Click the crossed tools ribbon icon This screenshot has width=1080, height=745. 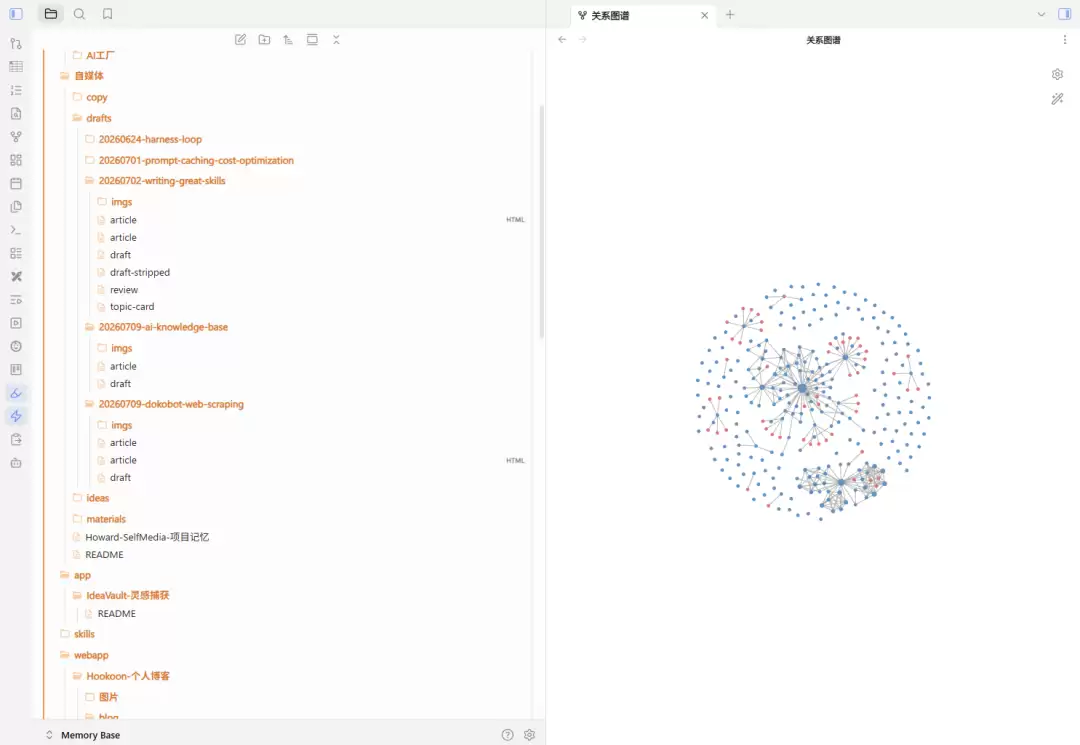16,276
